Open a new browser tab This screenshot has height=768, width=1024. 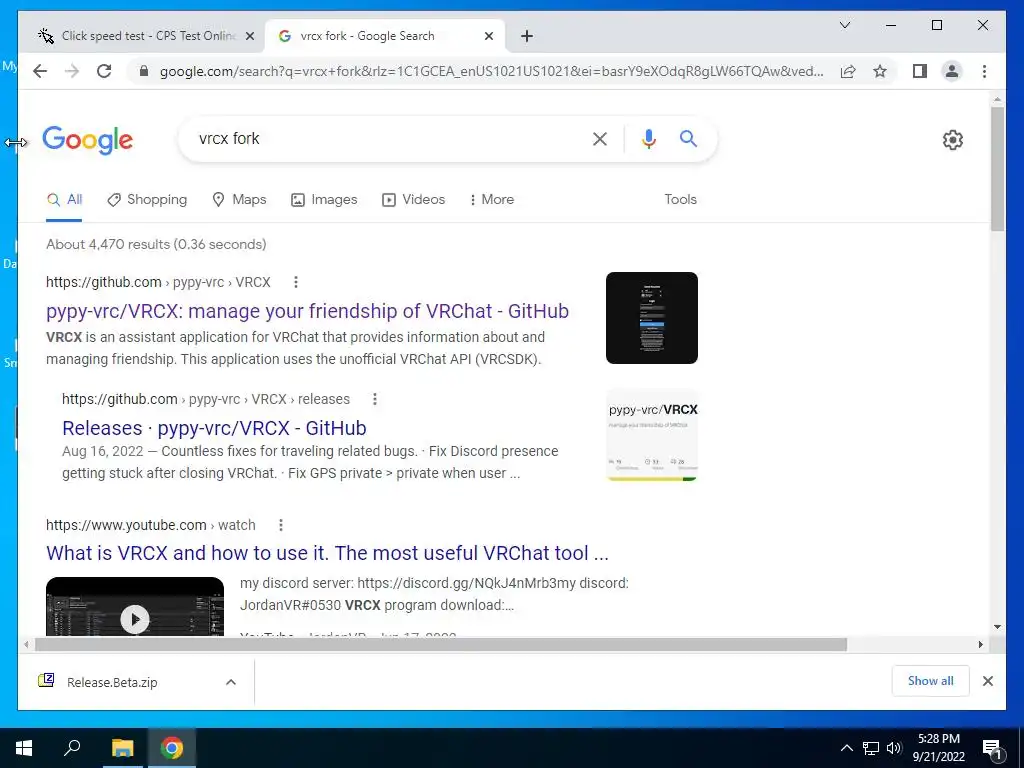pos(527,36)
